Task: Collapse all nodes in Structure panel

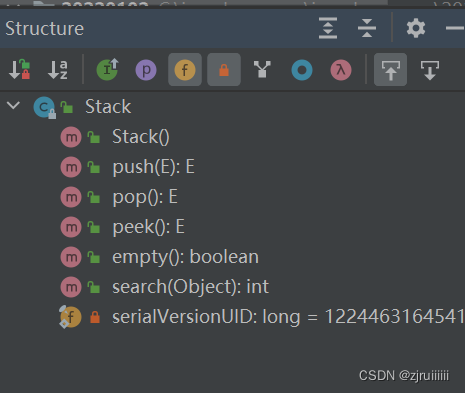Action: point(367,28)
